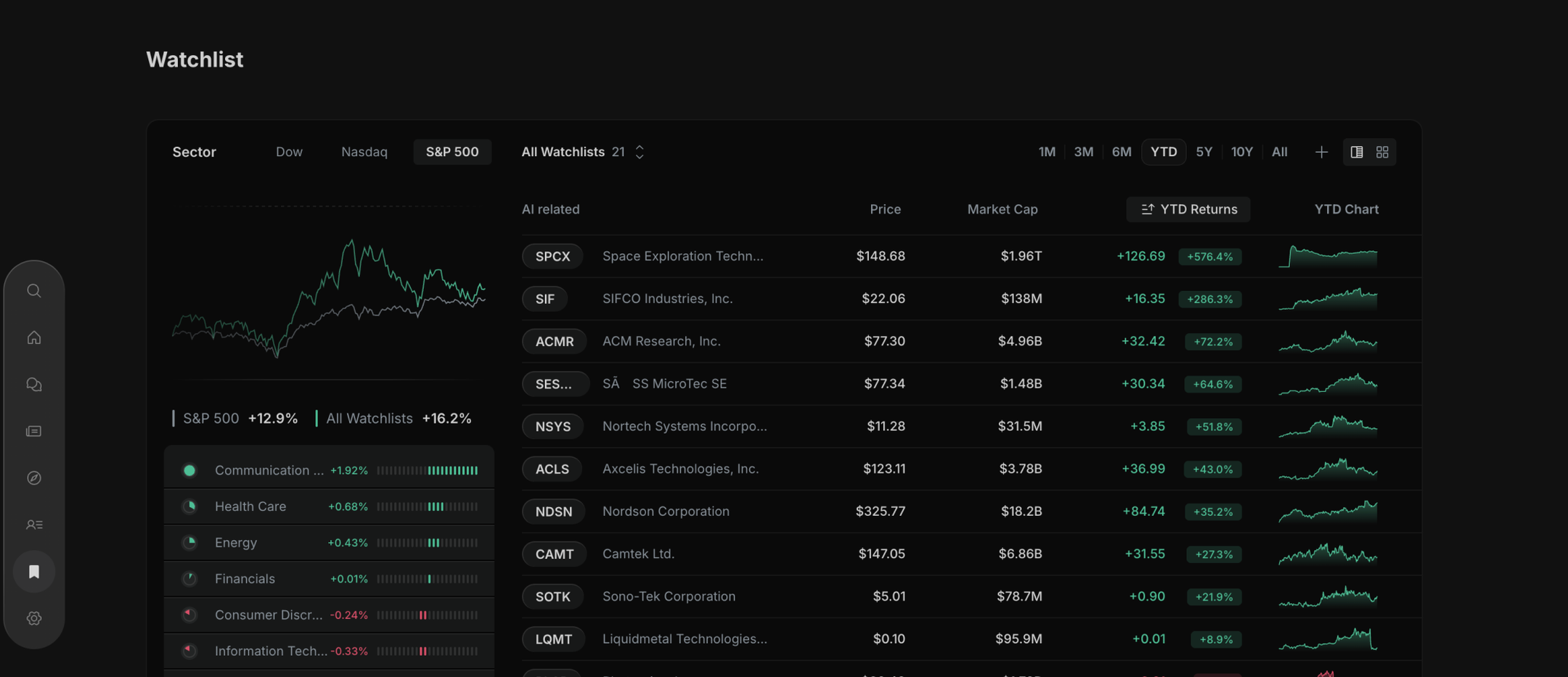1568x677 pixels.
Task: Sort by YTD Returns column
Action: (1188, 209)
